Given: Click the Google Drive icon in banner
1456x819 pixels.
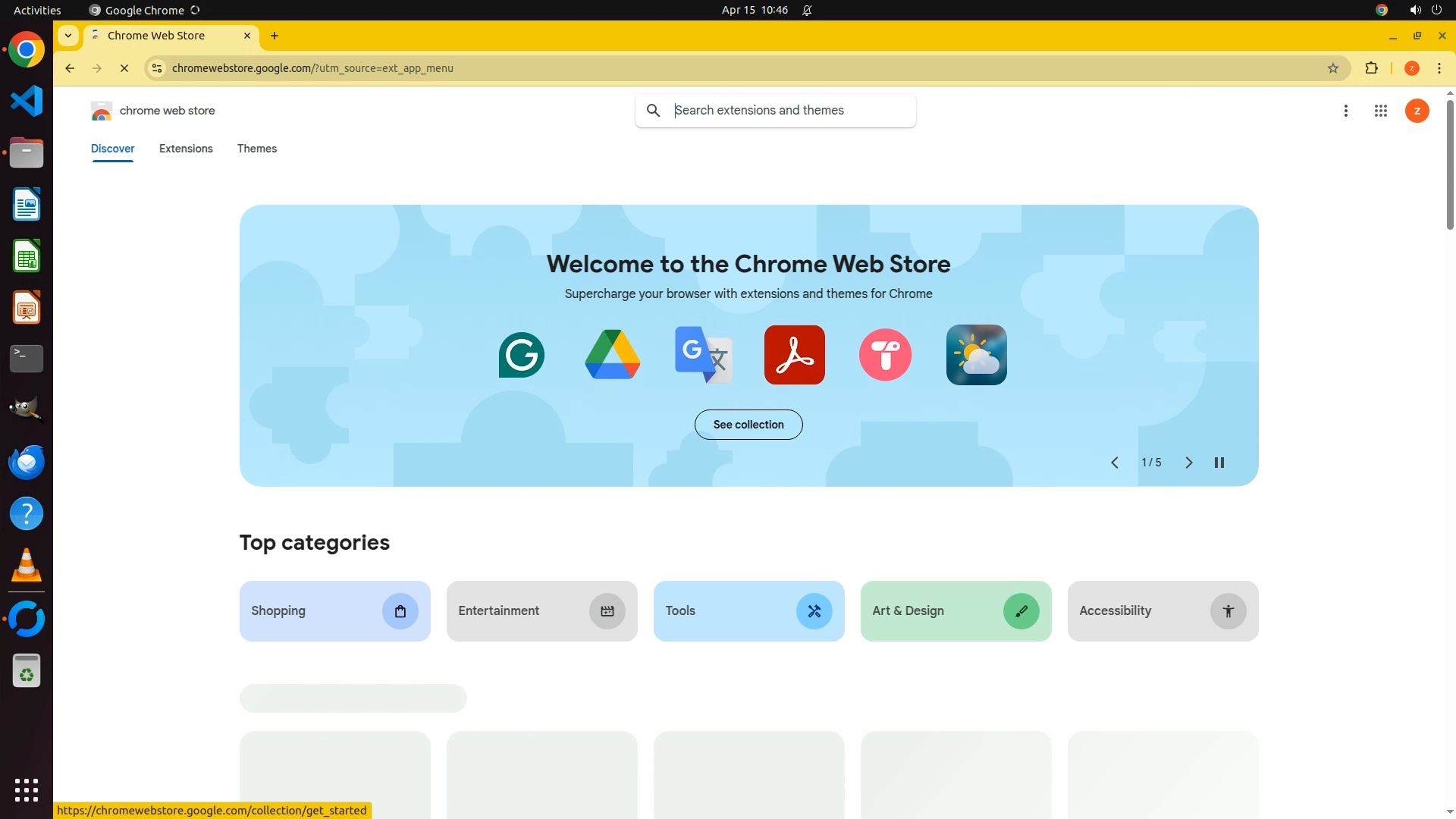Looking at the screenshot, I should (613, 355).
